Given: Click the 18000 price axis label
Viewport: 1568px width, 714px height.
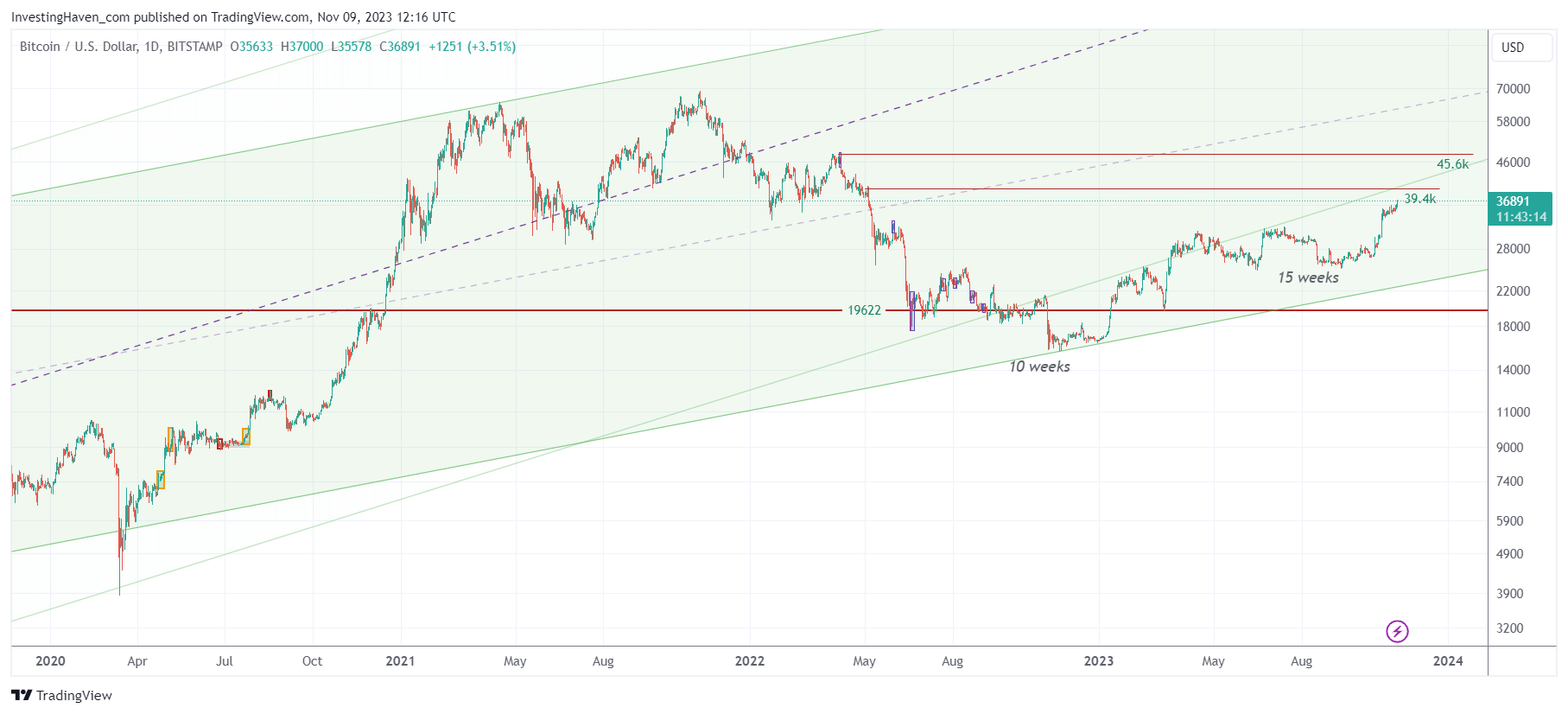Looking at the screenshot, I should [x=1513, y=327].
